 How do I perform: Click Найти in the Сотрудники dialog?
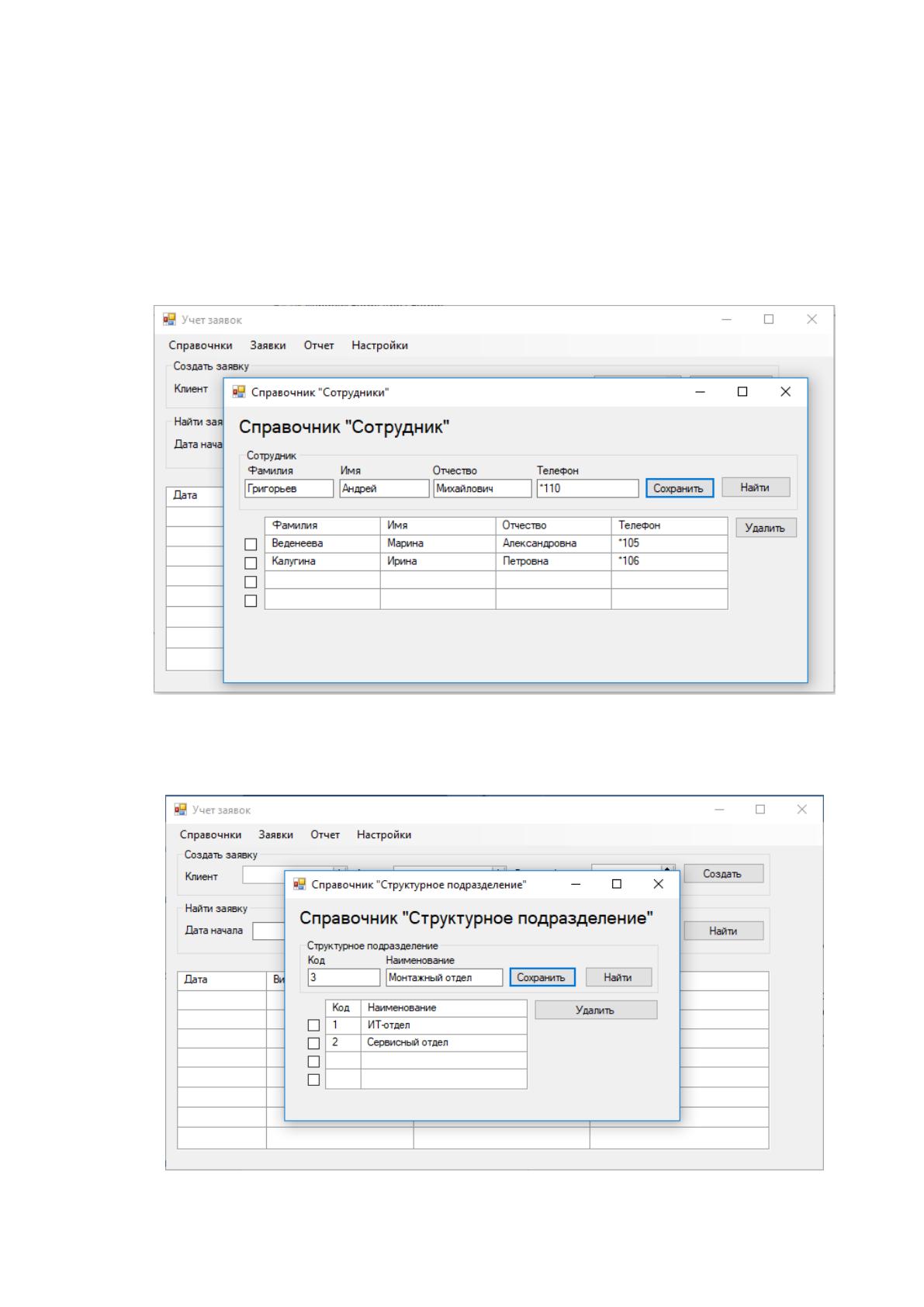click(755, 487)
